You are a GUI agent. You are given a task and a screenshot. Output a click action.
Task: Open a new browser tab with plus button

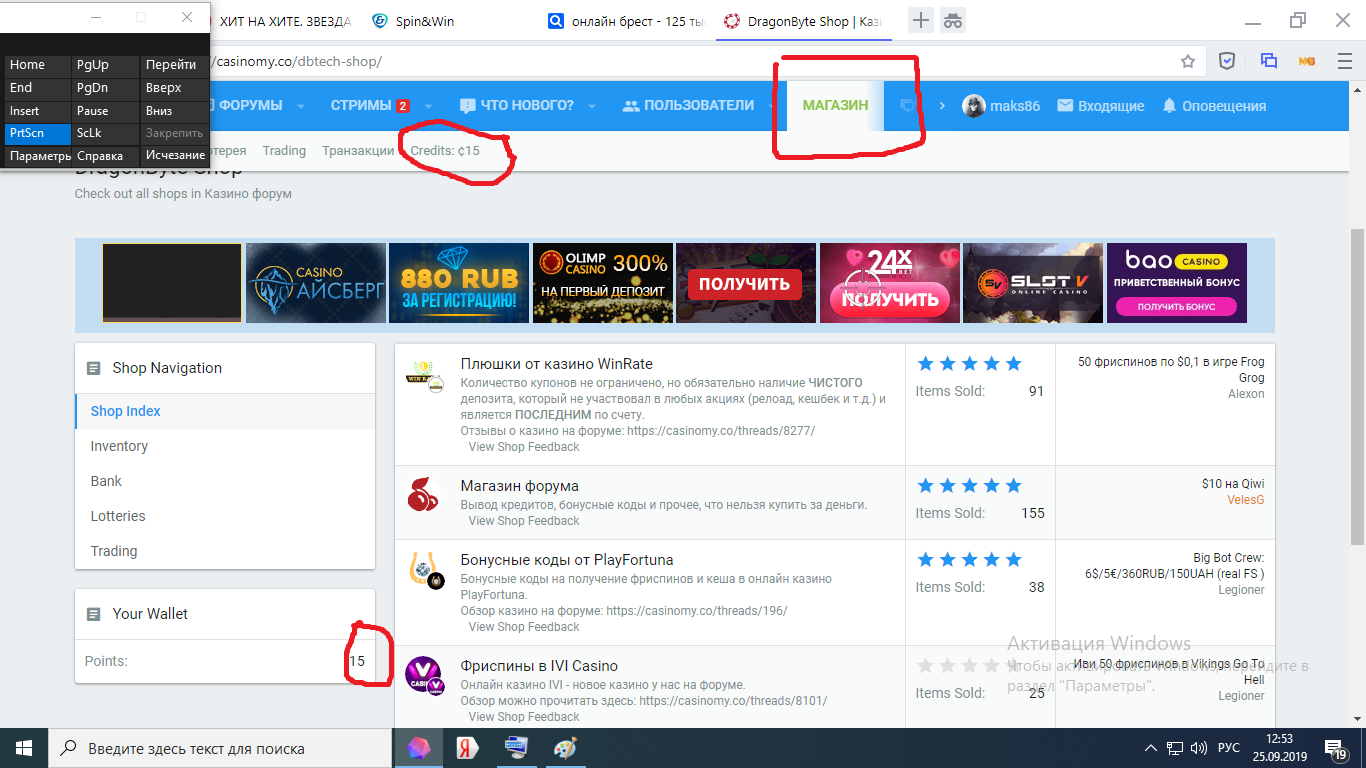click(x=920, y=20)
